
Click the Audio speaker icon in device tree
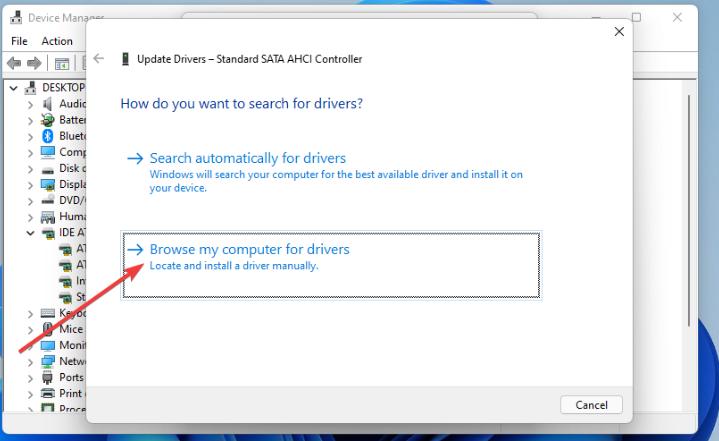(x=48, y=104)
